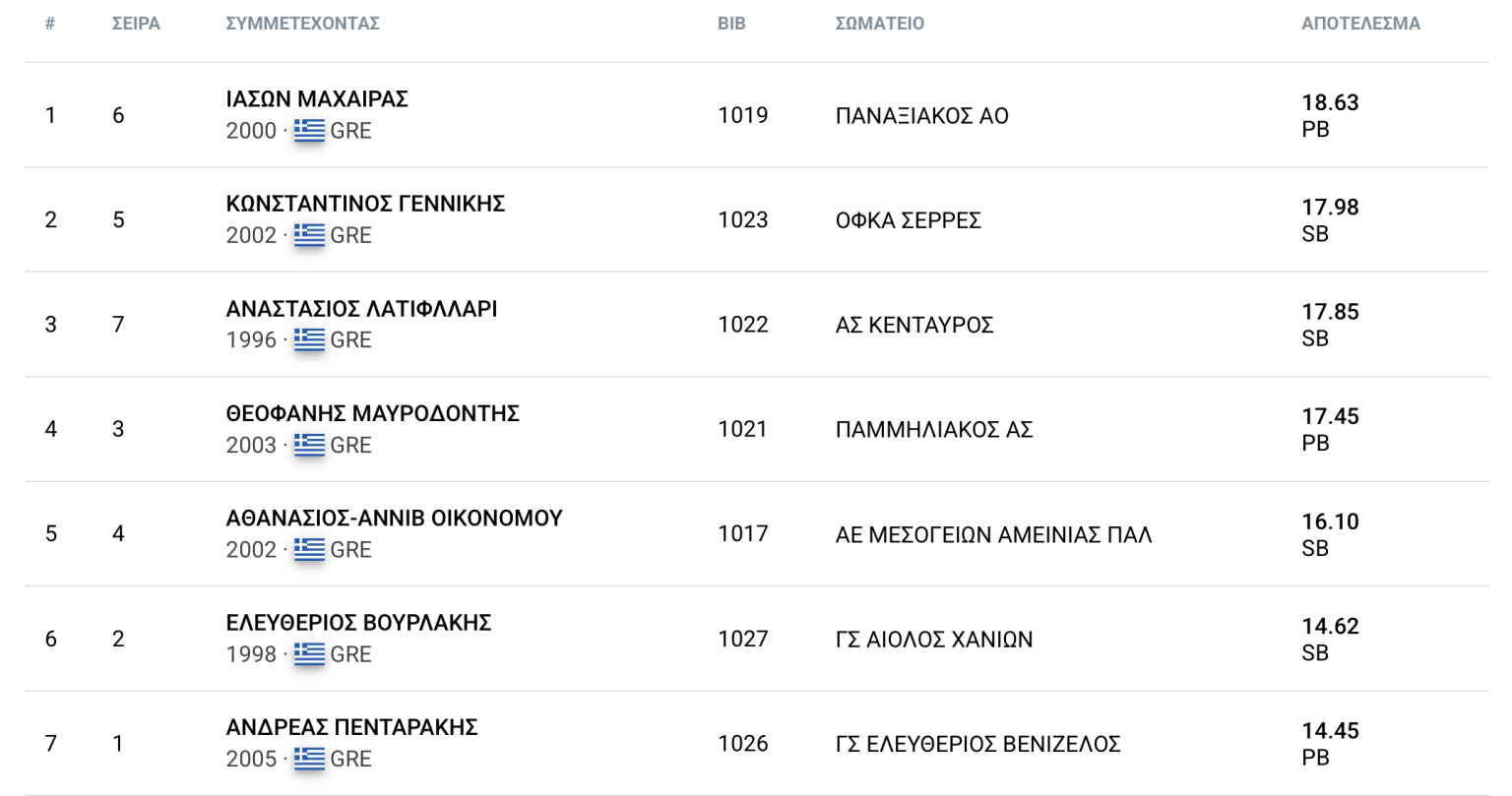Open club ΠΑΝΑΞΙΑΚΟΣ ΑΟ
The image size is (1512, 796).
921,116
